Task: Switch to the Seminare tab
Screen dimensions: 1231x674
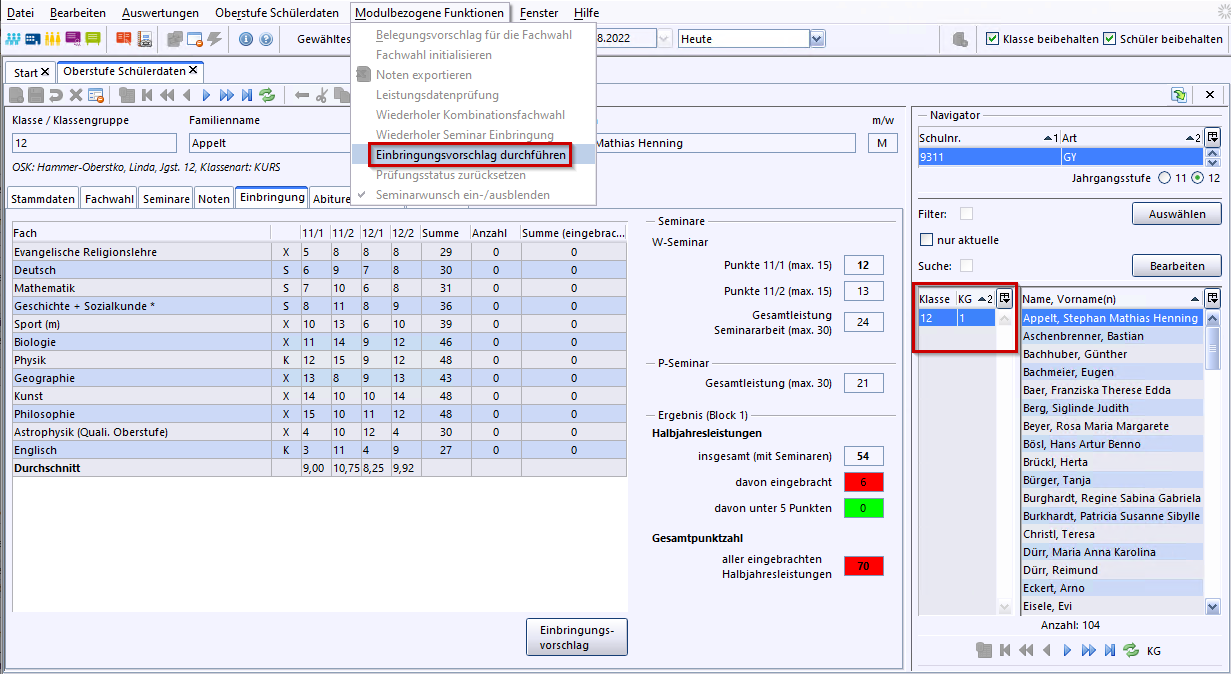Action: click(x=166, y=199)
